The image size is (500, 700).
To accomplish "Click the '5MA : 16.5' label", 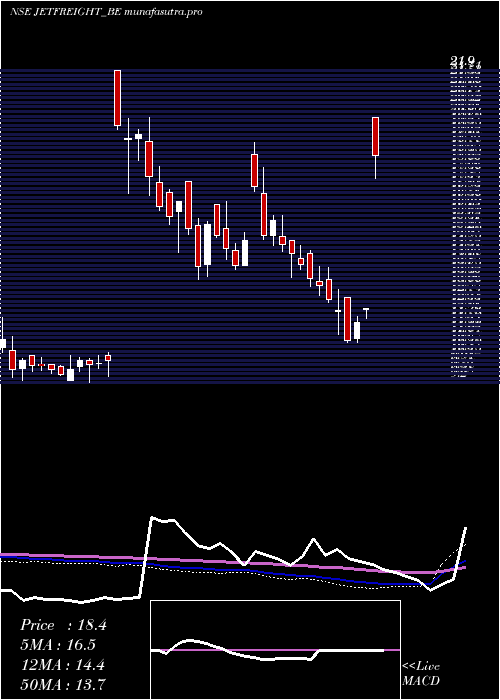I will [58, 645].
